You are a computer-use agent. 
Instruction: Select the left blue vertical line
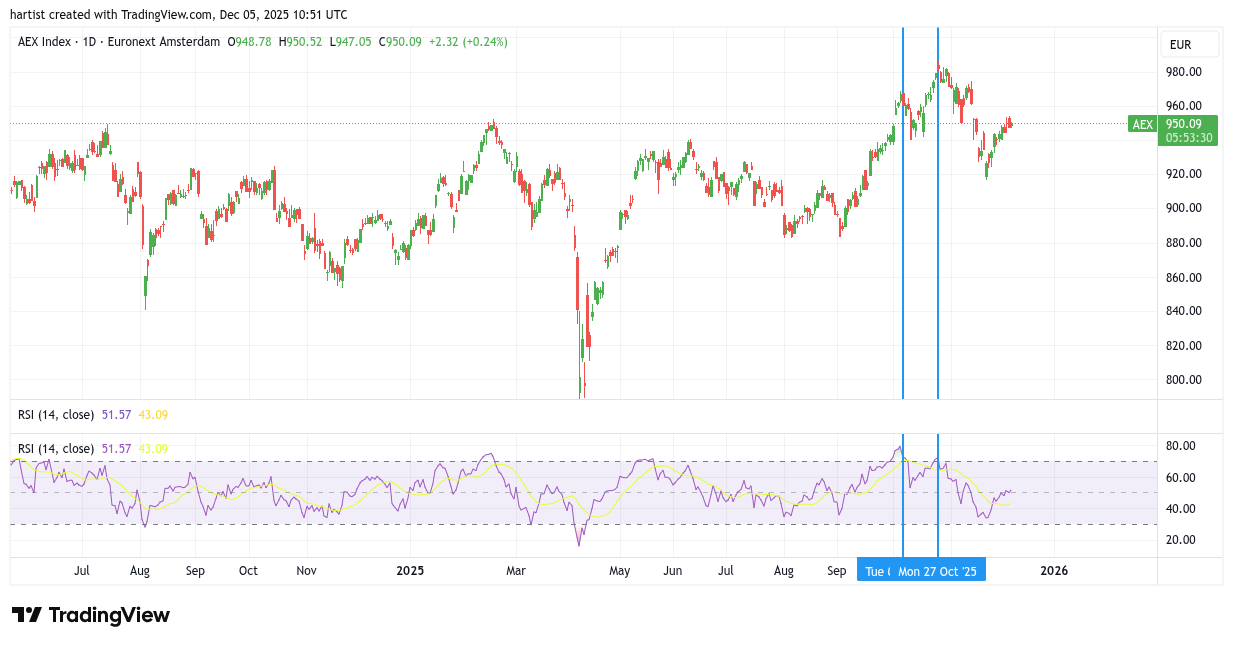point(903,250)
